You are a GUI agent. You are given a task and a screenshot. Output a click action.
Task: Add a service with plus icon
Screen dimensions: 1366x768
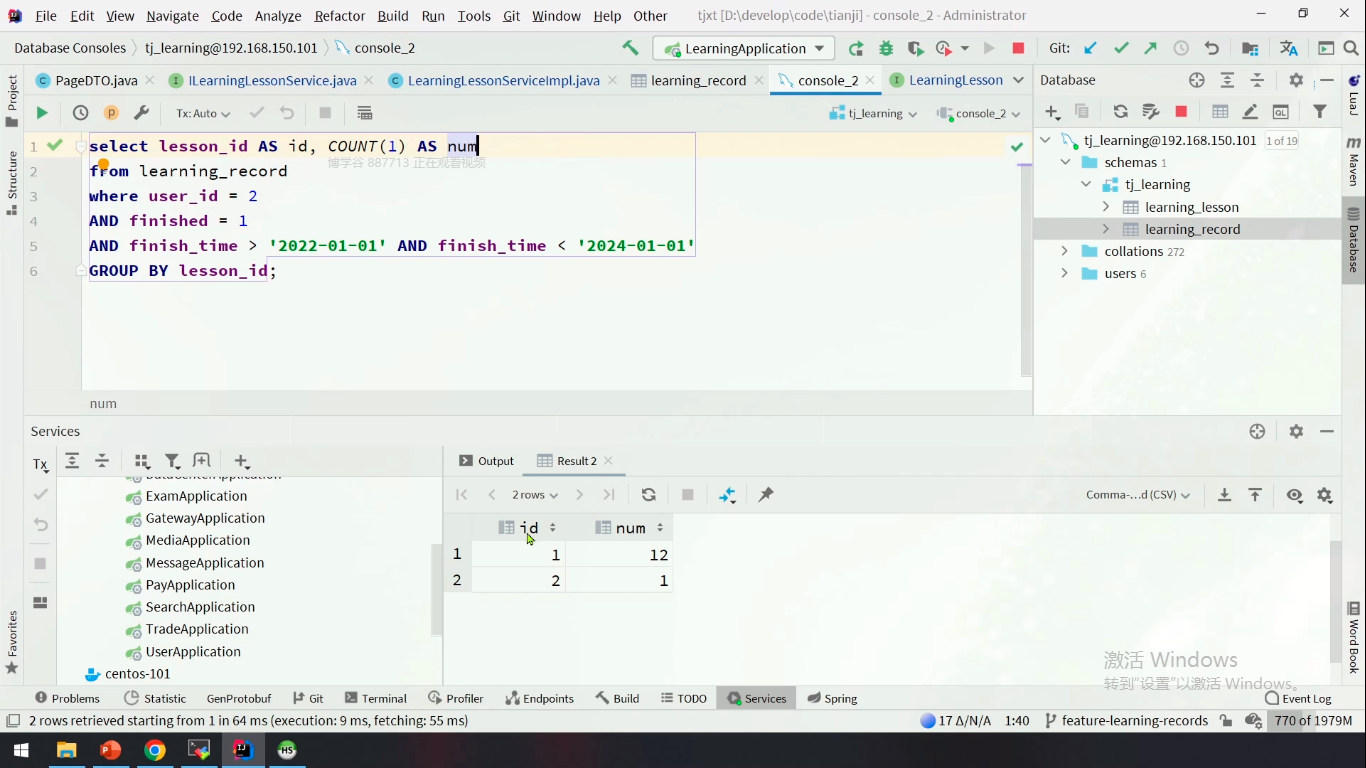pyautogui.click(x=241, y=461)
